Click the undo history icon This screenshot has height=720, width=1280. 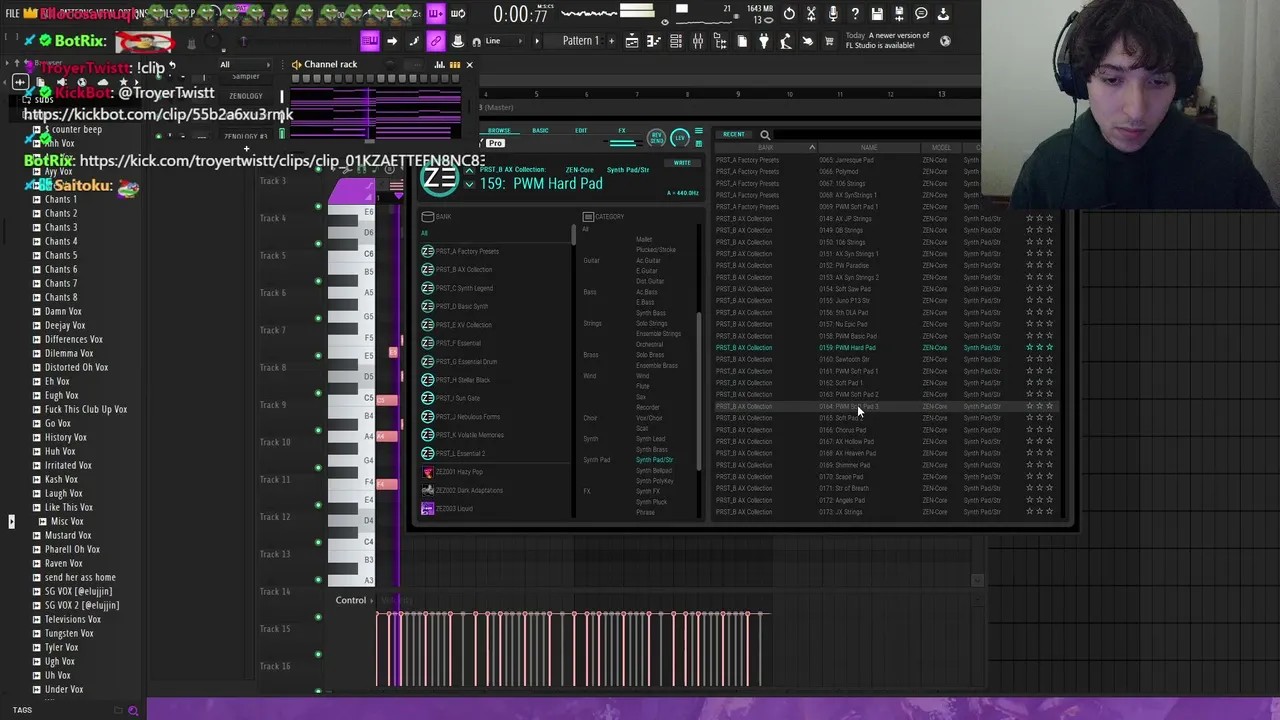789,14
